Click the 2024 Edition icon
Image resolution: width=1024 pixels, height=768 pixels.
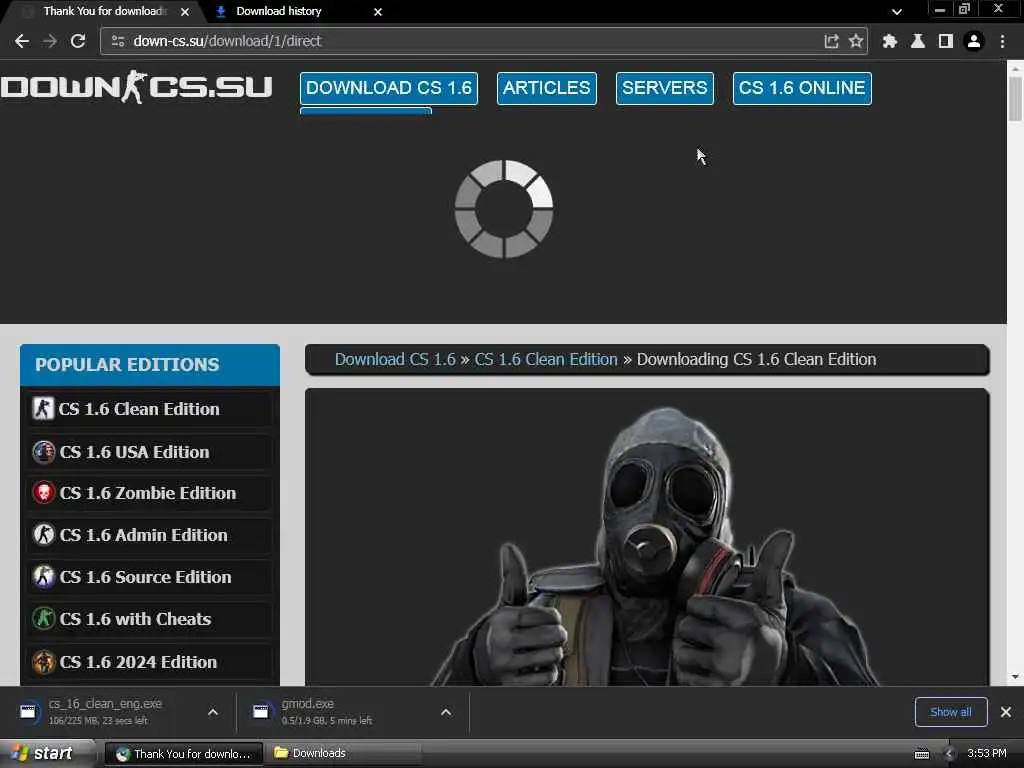(43, 662)
